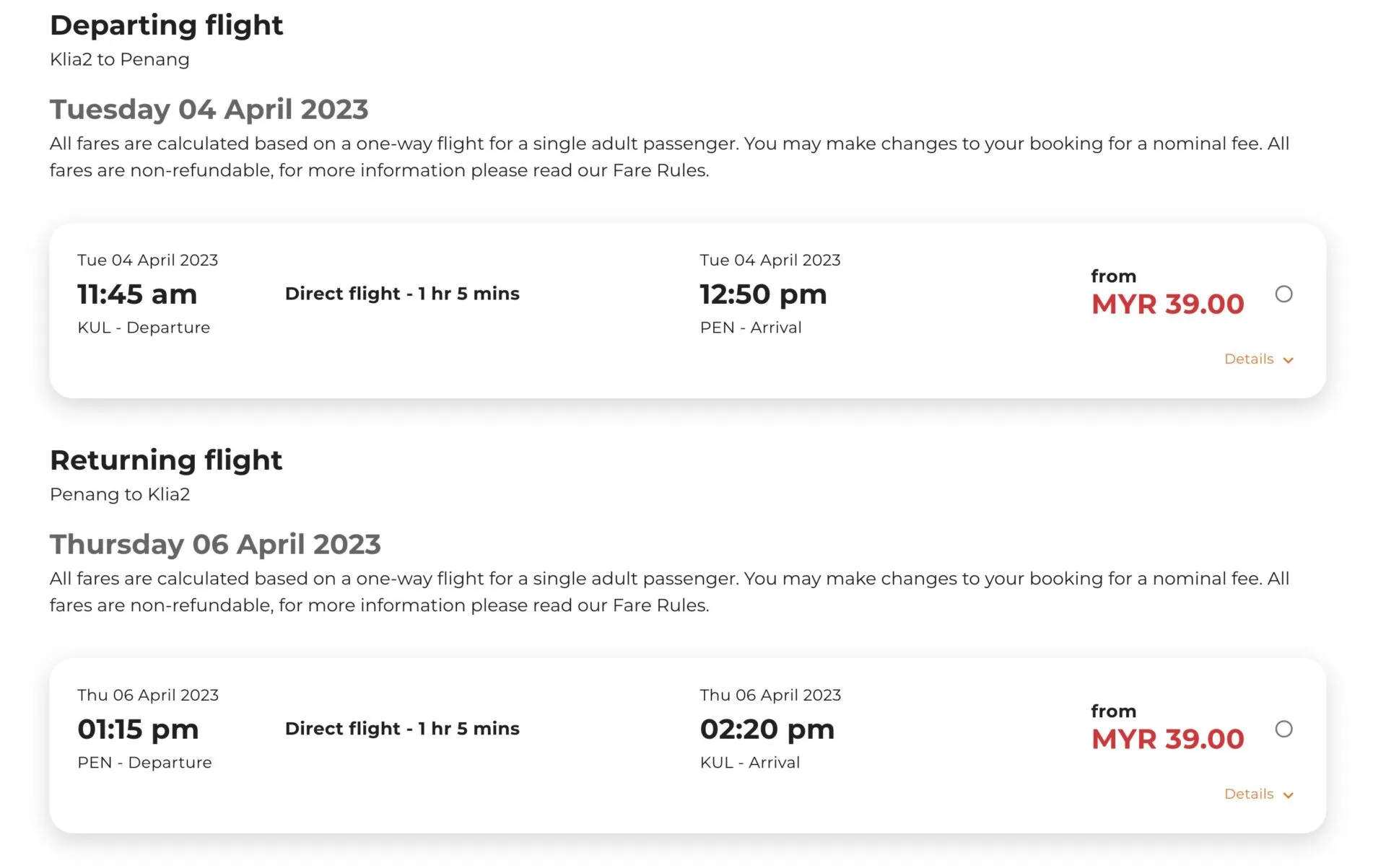Click the 02:20 pm arrival time
This screenshot has height=868, width=1386.
(767, 729)
